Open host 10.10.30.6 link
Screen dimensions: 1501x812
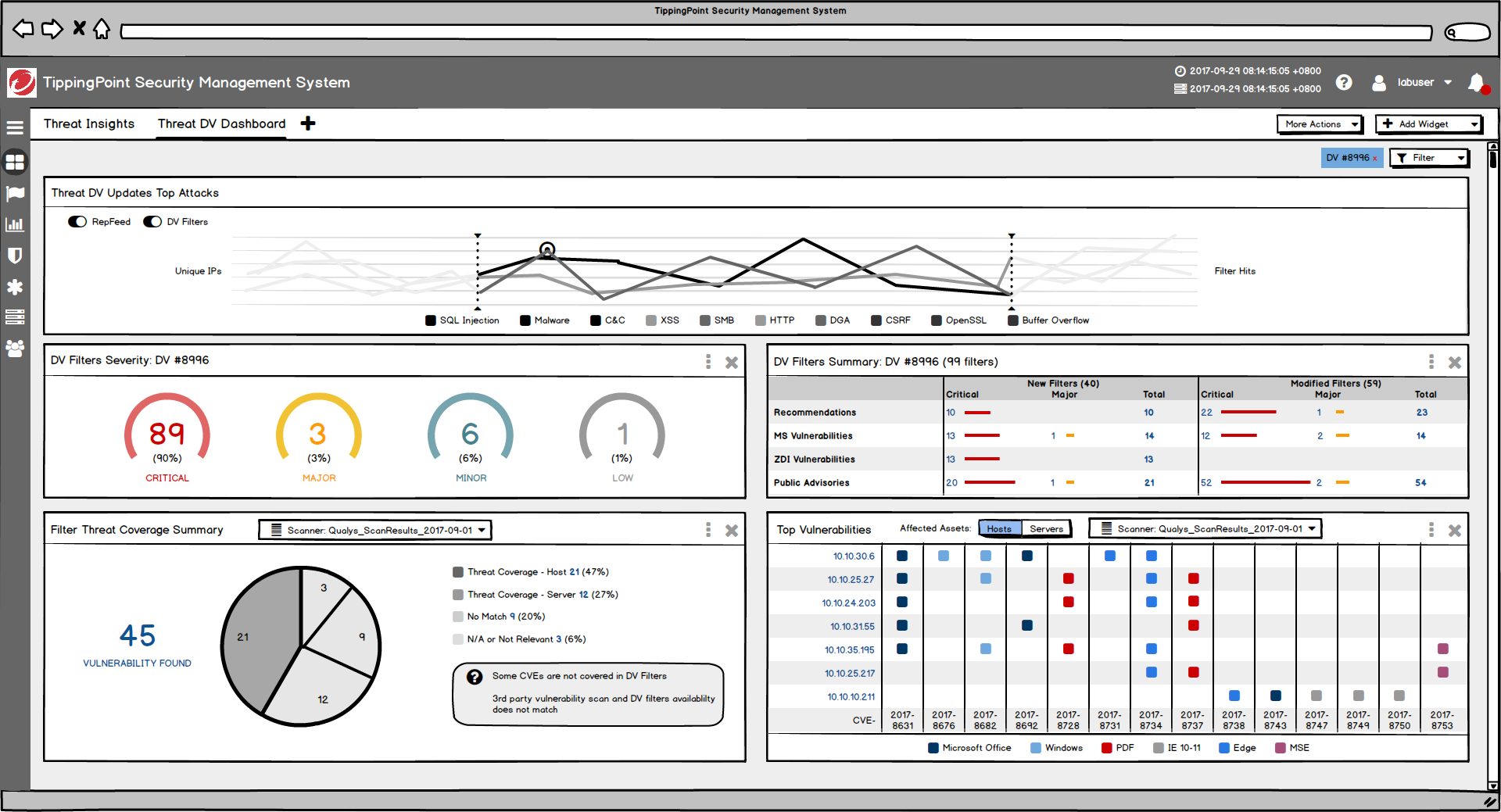pyautogui.click(x=854, y=556)
